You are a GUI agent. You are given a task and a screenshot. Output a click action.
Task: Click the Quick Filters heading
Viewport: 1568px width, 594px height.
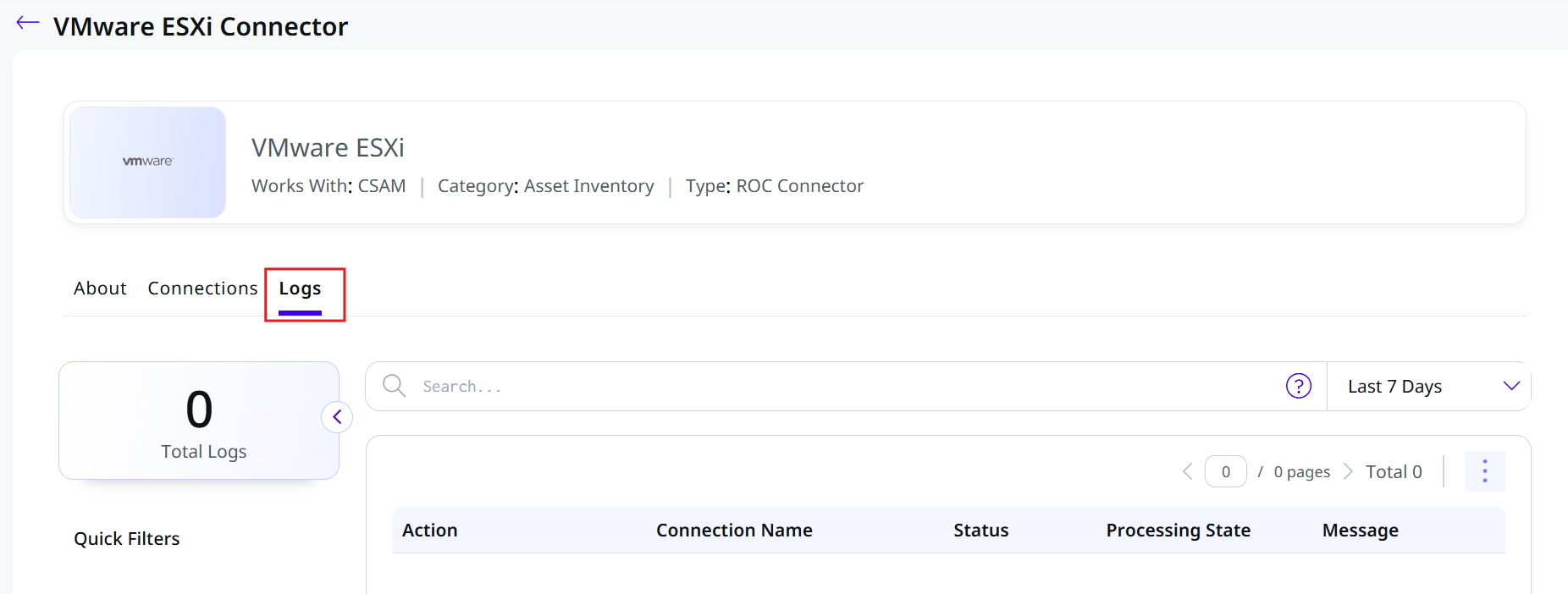(x=127, y=539)
